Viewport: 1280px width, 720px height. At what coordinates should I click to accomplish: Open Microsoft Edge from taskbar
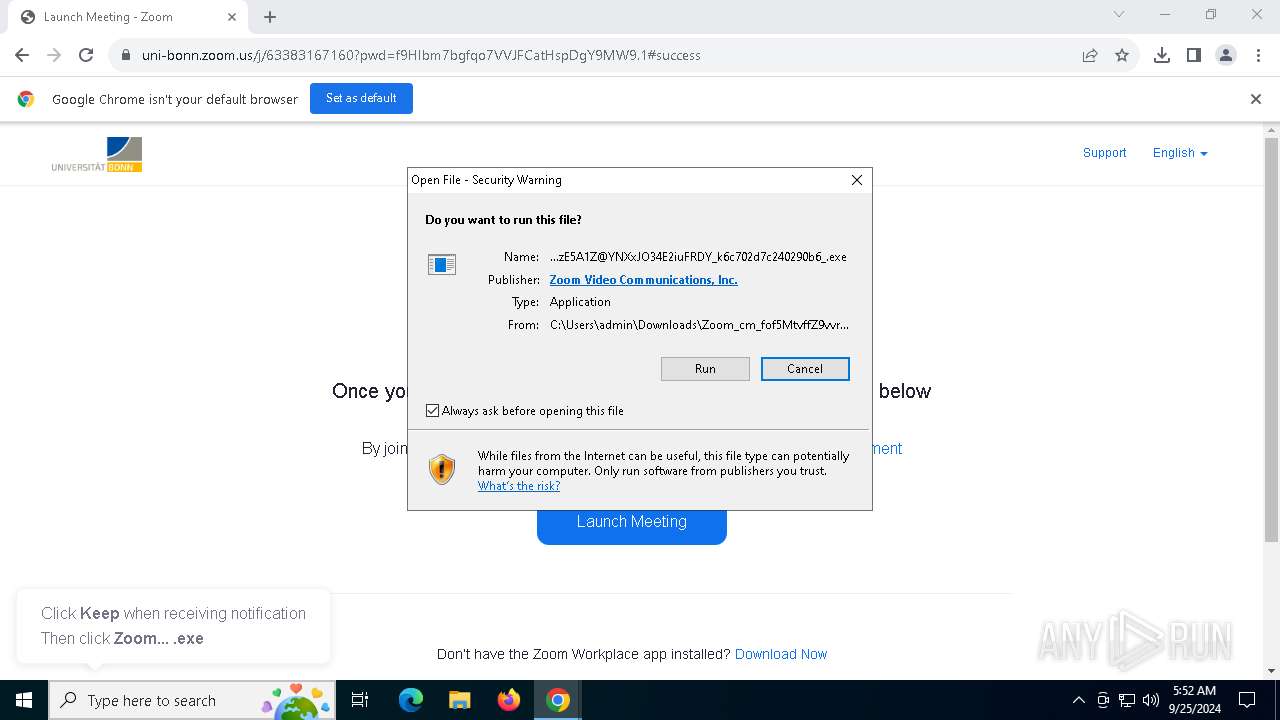click(x=411, y=700)
